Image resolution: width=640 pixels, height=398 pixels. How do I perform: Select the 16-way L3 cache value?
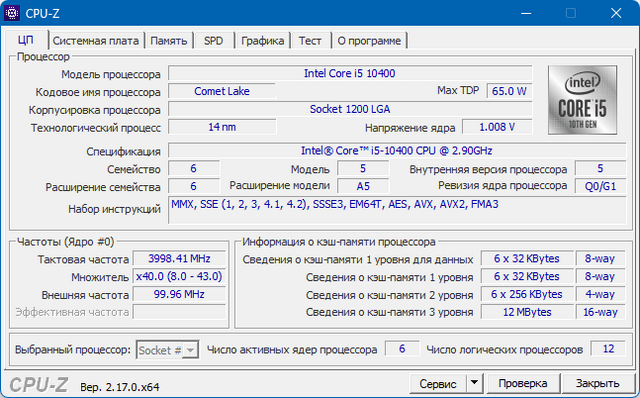click(x=600, y=312)
